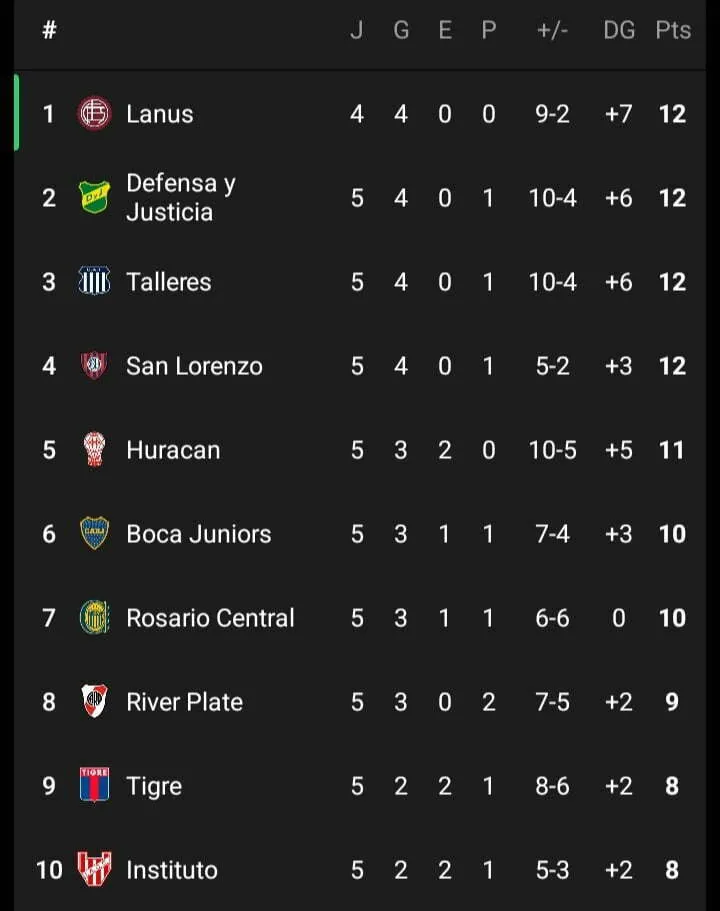This screenshot has width=720, height=911.
Task: Open the Lanus team name
Action: [160, 114]
